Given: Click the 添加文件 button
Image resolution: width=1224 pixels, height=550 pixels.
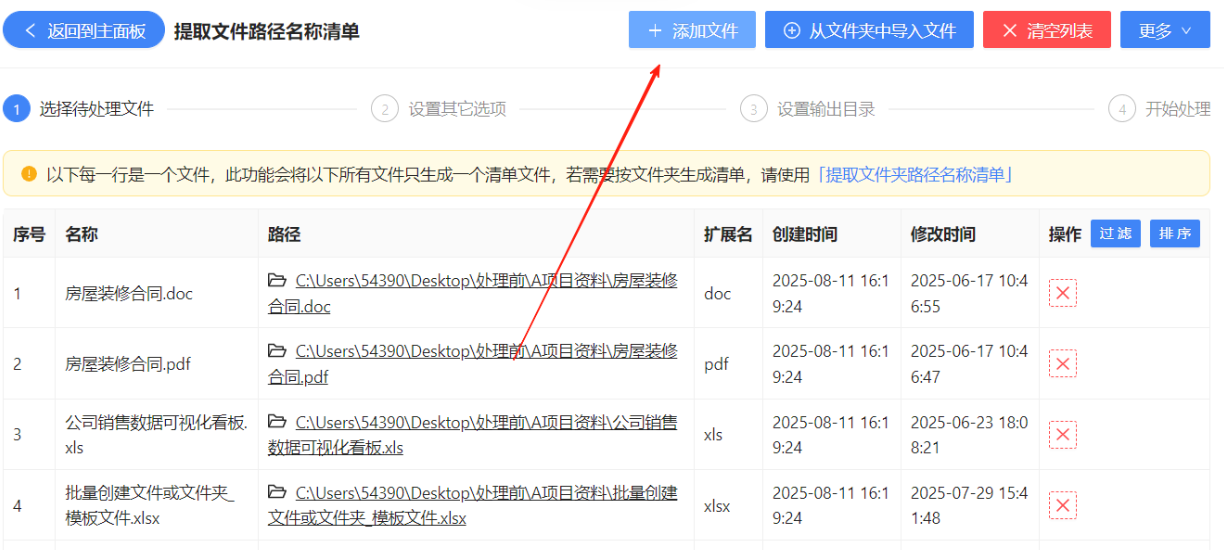Looking at the screenshot, I should [x=692, y=31].
